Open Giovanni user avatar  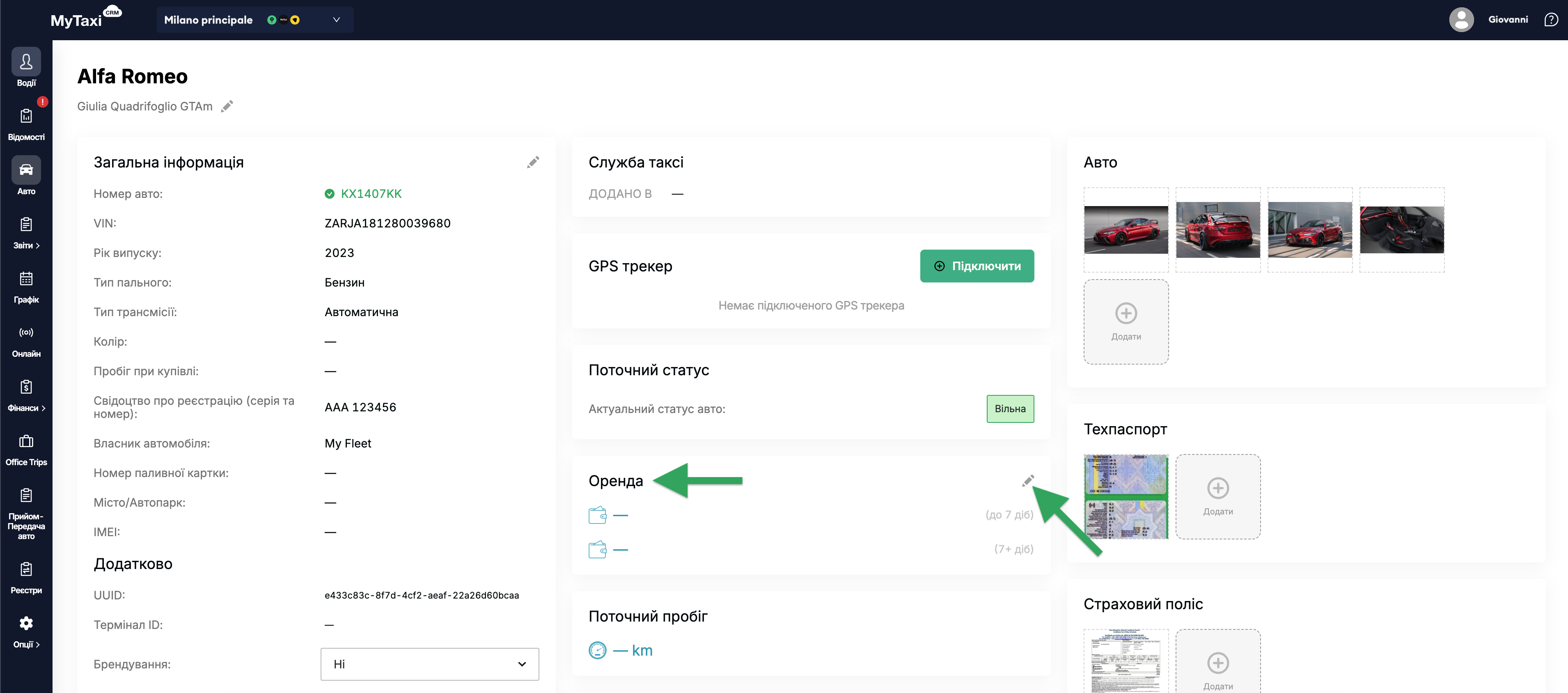coord(1461,19)
